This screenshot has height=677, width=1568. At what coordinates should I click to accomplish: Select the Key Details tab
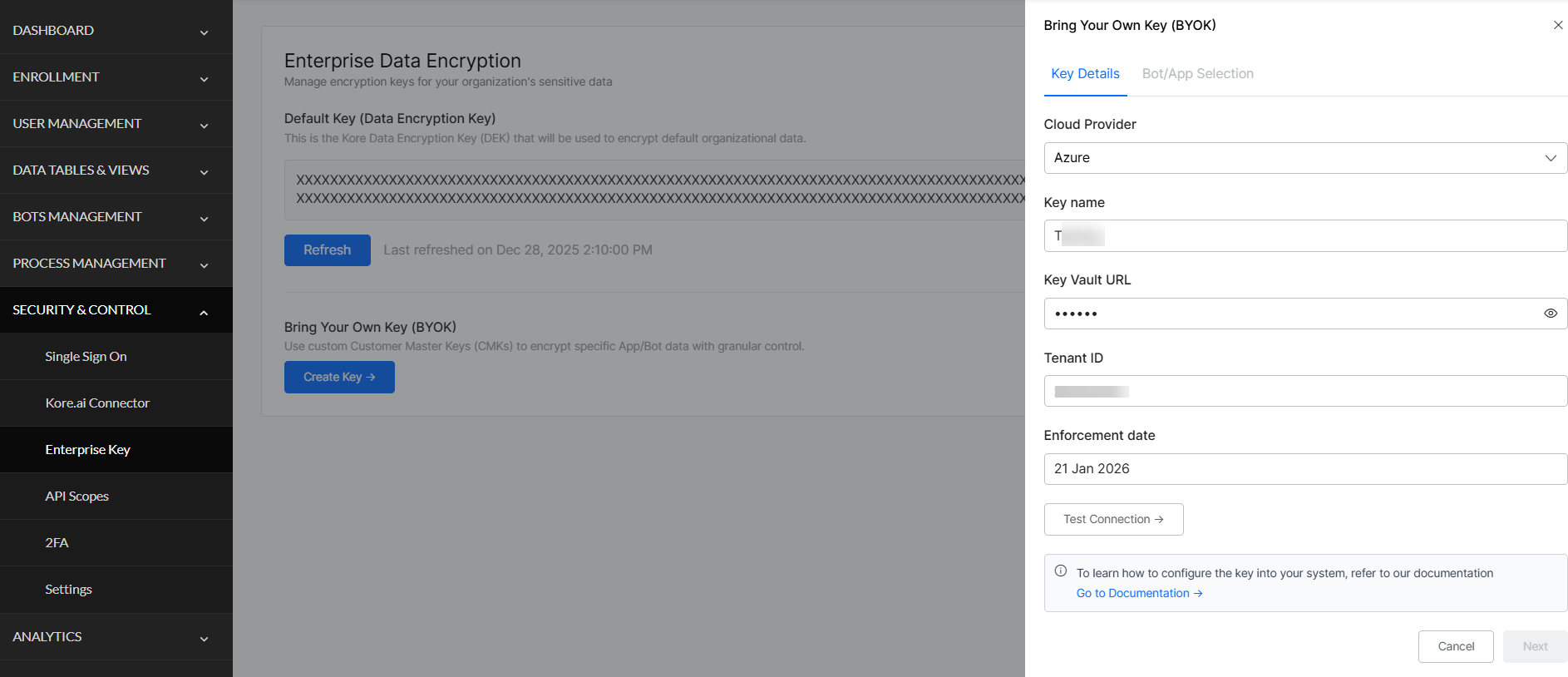1085,74
